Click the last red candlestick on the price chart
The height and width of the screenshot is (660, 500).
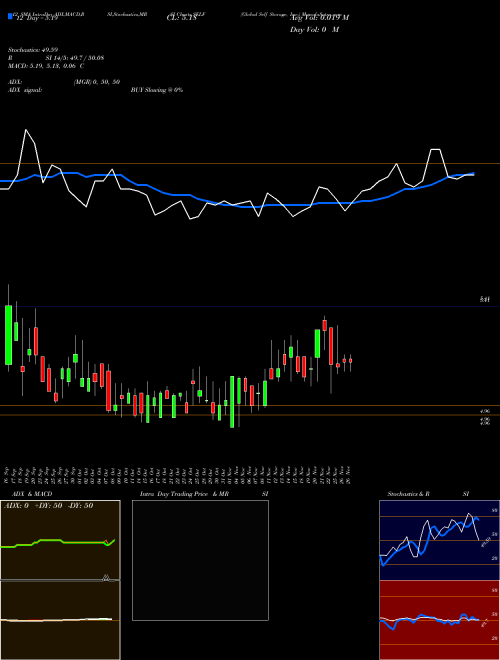[350, 361]
